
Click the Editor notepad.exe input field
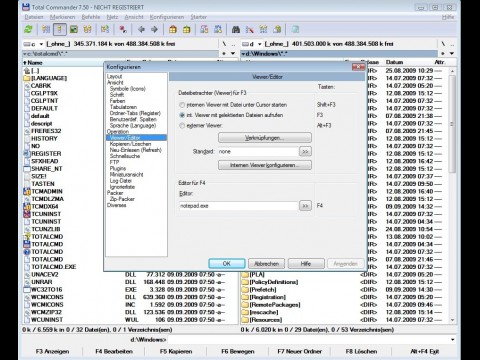tap(238, 206)
